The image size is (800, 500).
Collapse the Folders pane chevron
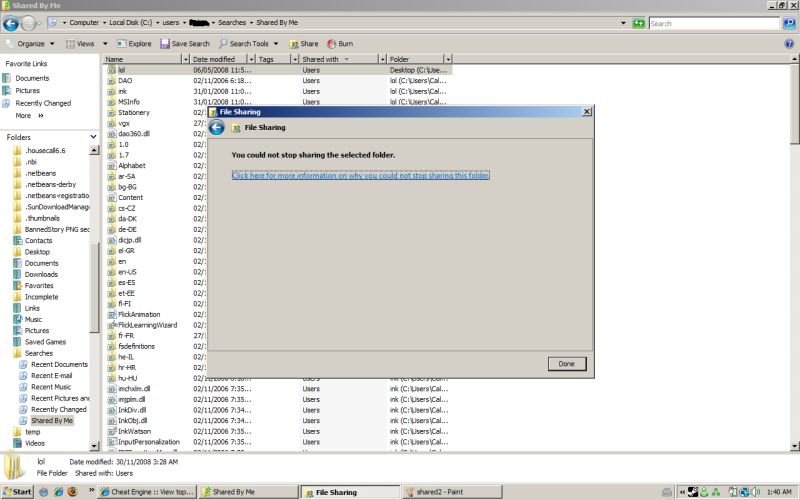pyautogui.click(x=93, y=137)
